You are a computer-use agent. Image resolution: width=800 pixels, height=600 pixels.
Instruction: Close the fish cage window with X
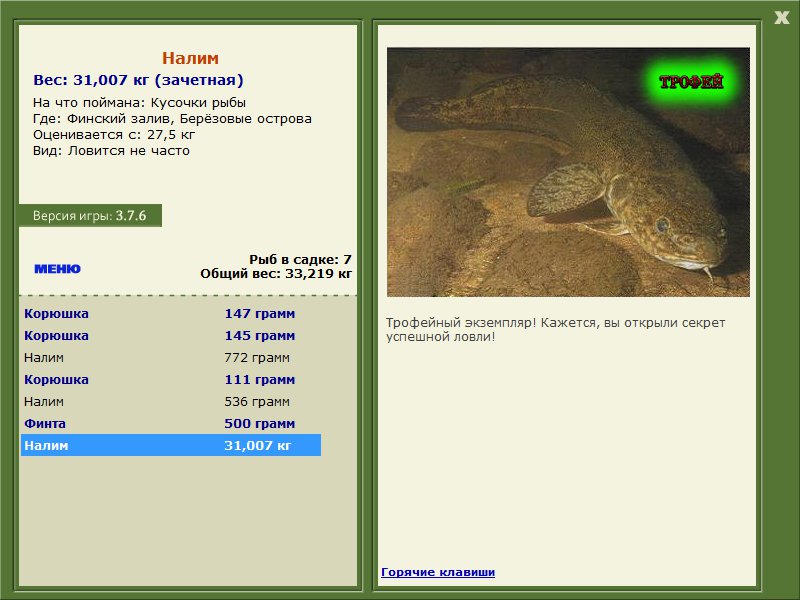point(781,18)
